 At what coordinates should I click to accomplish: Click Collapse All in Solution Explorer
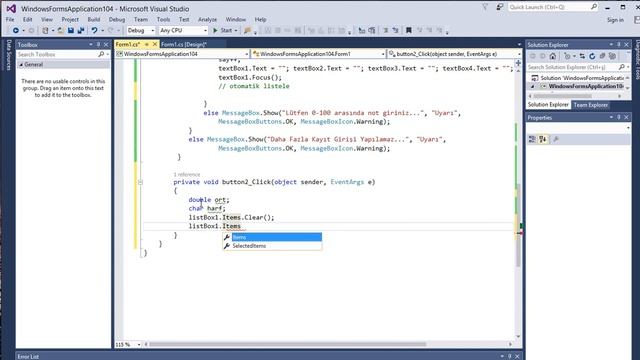[602, 56]
